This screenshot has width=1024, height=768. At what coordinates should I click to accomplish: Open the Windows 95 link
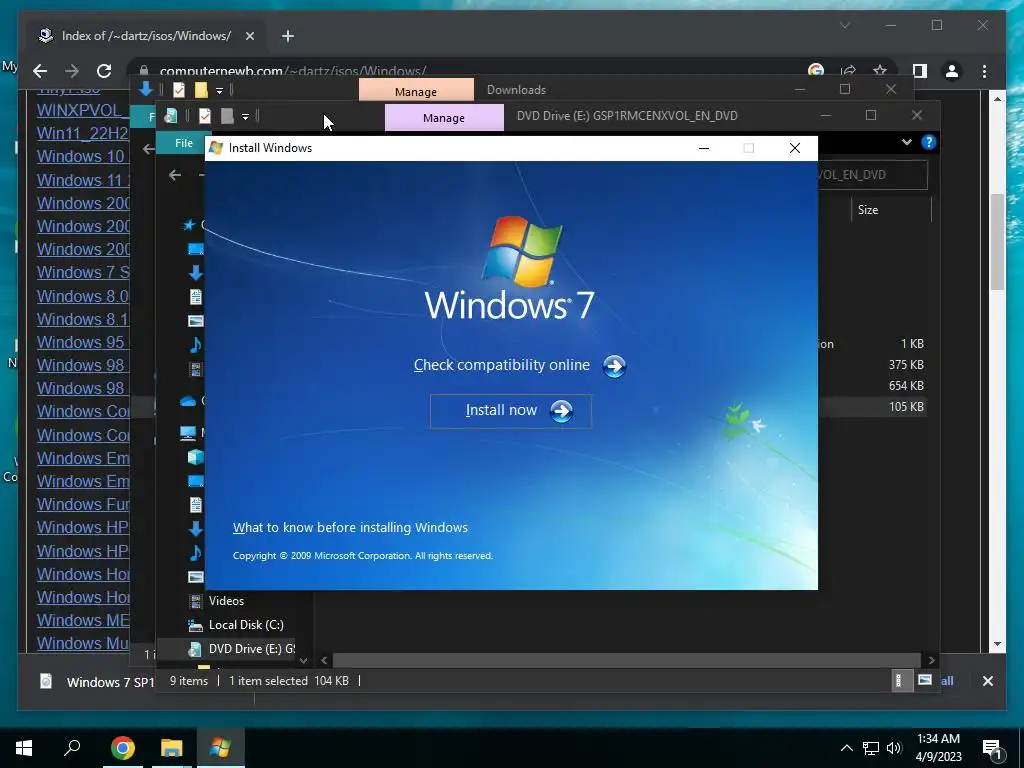[80, 342]
